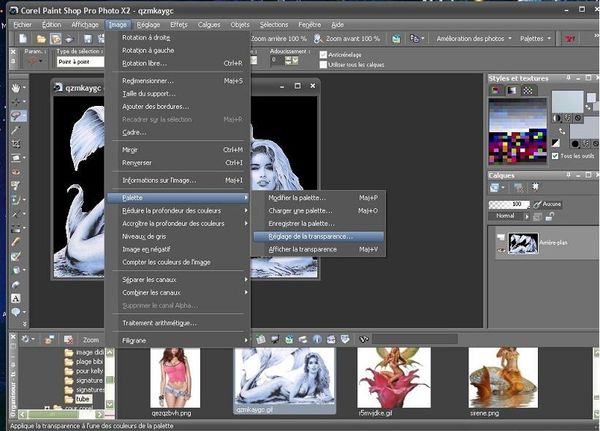Click the Zoom arrière 100 % button
The height and width of the screenshot is (431, 600).
tap(279, 39)
